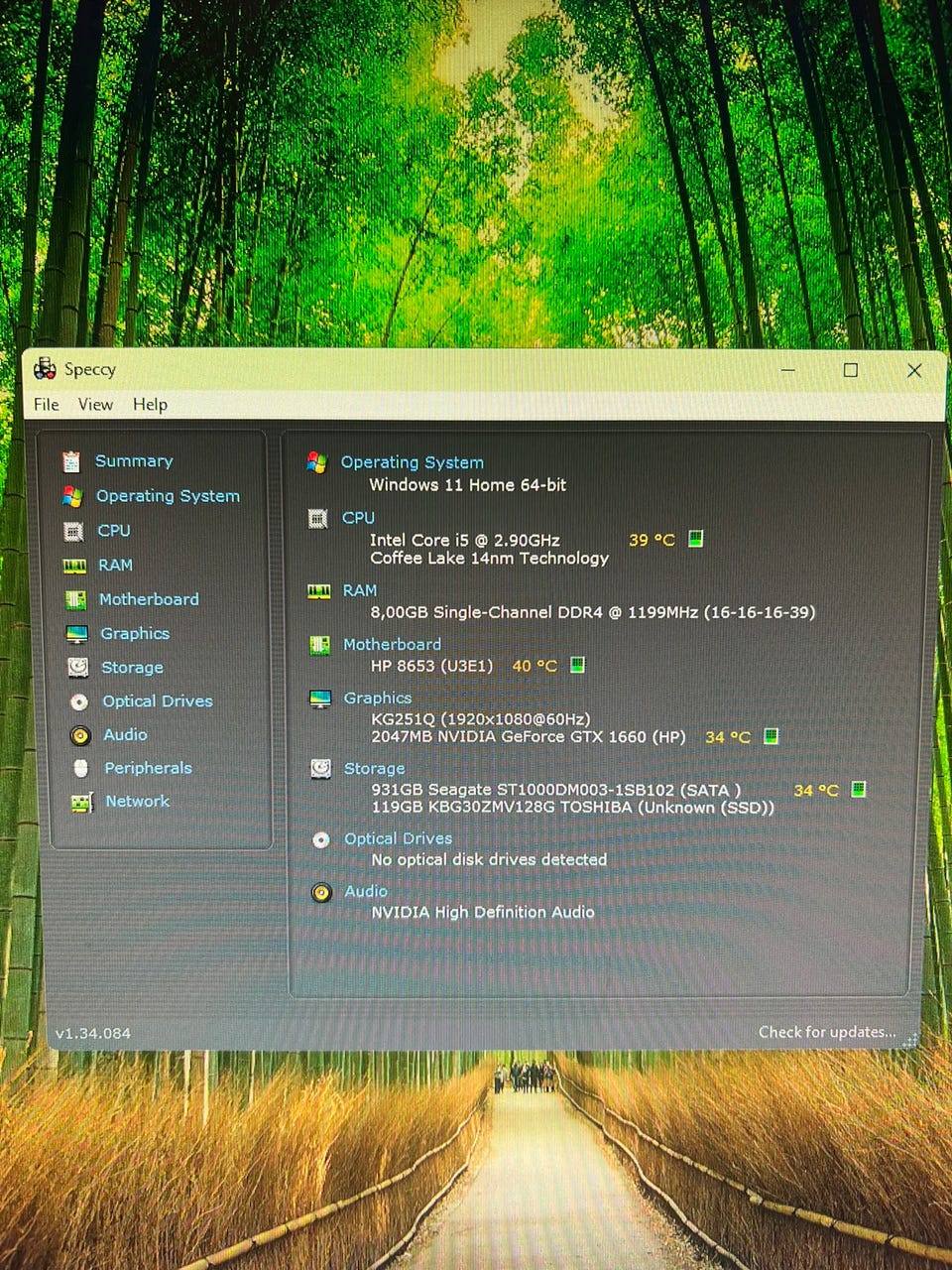Go to Audio section in sidebar
The width and height of the screenshot is (952, 1270).
pyautogui.click(x=125, y=734)
